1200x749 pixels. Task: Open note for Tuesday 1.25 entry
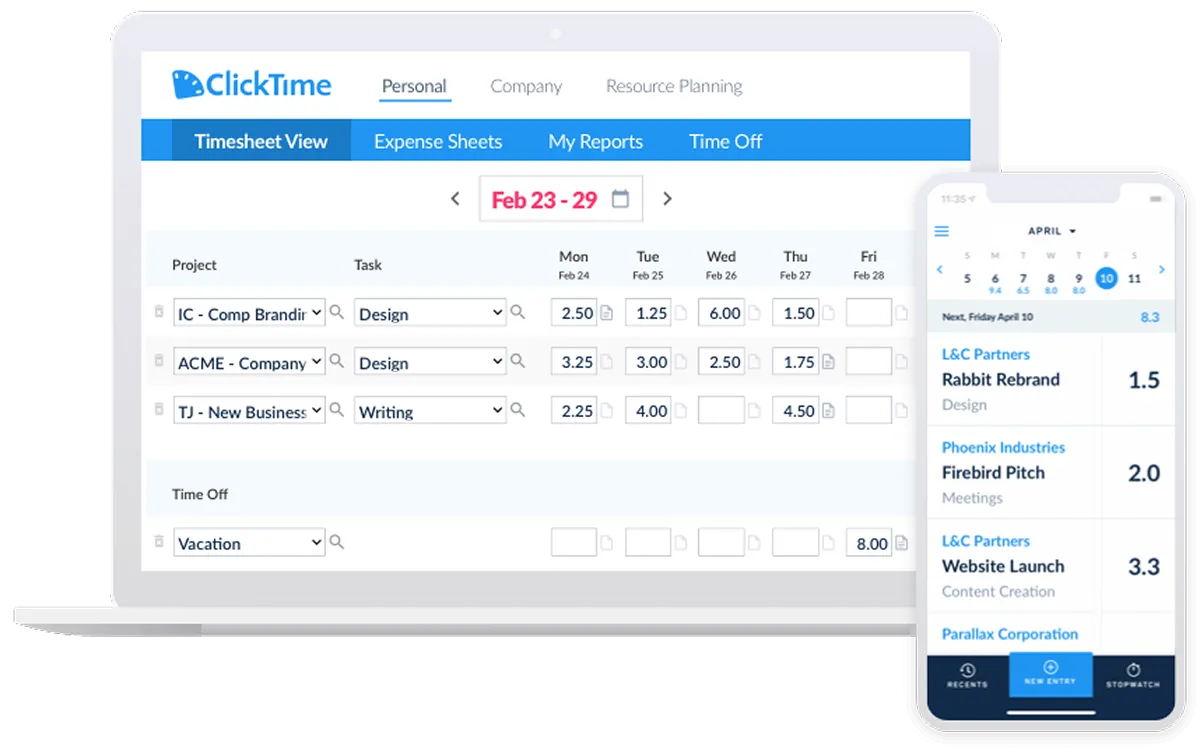[x=680, y=313]
